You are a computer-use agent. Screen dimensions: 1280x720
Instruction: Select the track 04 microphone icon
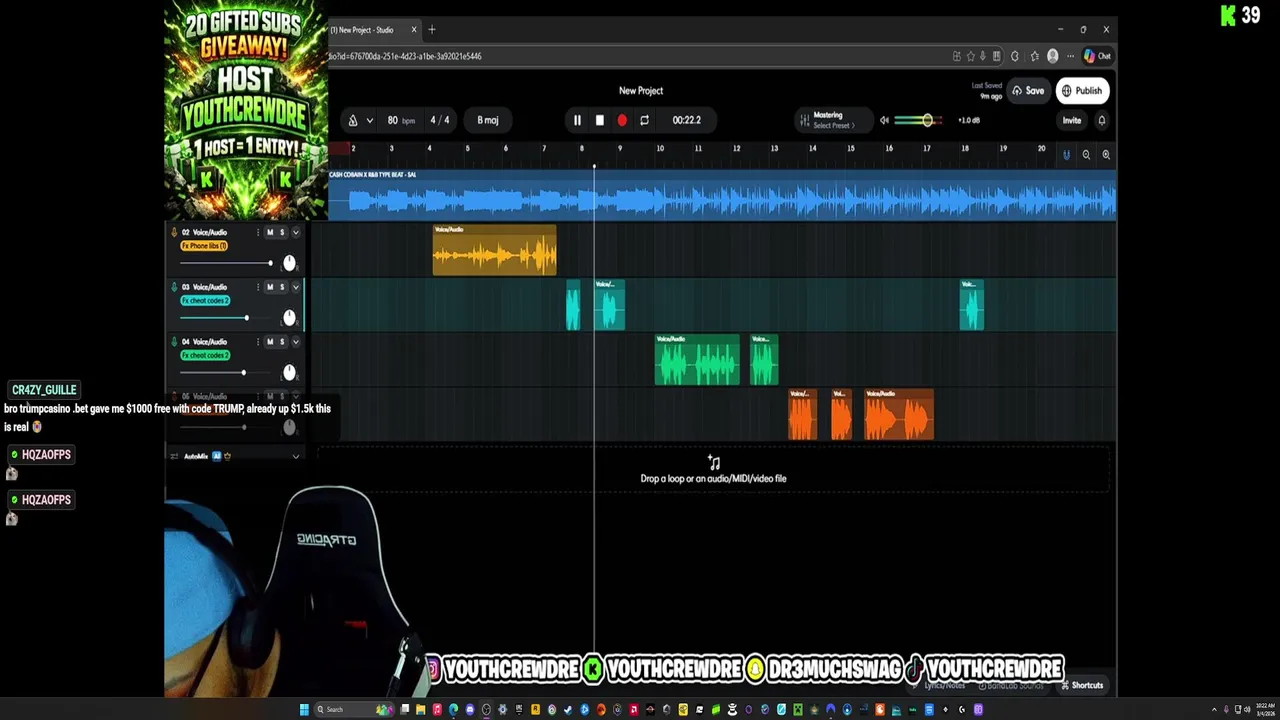pyautogui.click(x=174, y=342)
